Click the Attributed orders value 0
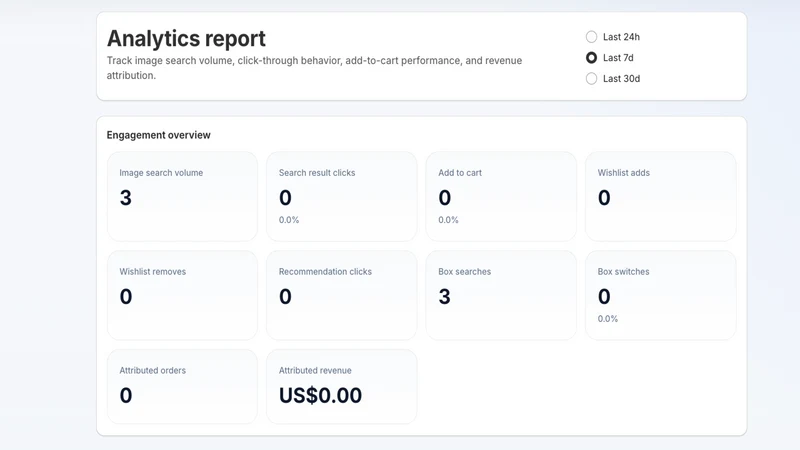Image resolution: width=800 pixels, height=450 pixels. [x=126, y=396]
